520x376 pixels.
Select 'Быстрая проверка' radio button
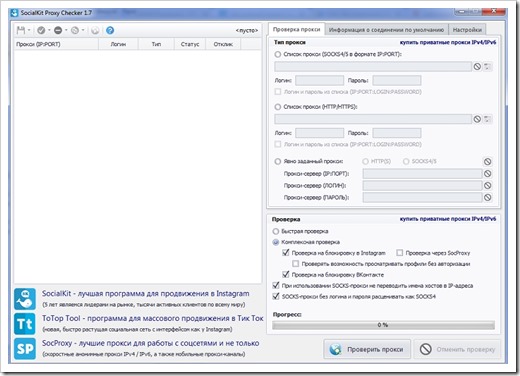pyautogui.click(x=276, y=231)
